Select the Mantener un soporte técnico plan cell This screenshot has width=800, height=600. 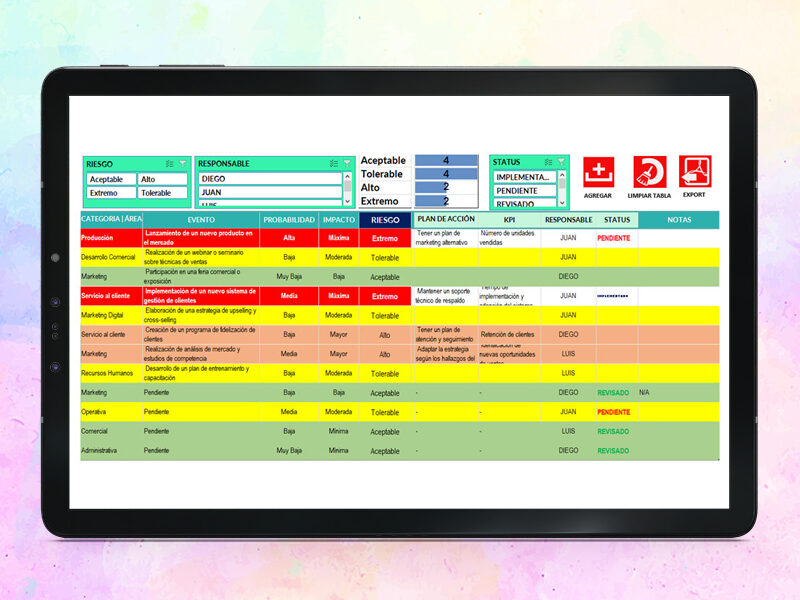pyautogui.click(x=445, y=296)
